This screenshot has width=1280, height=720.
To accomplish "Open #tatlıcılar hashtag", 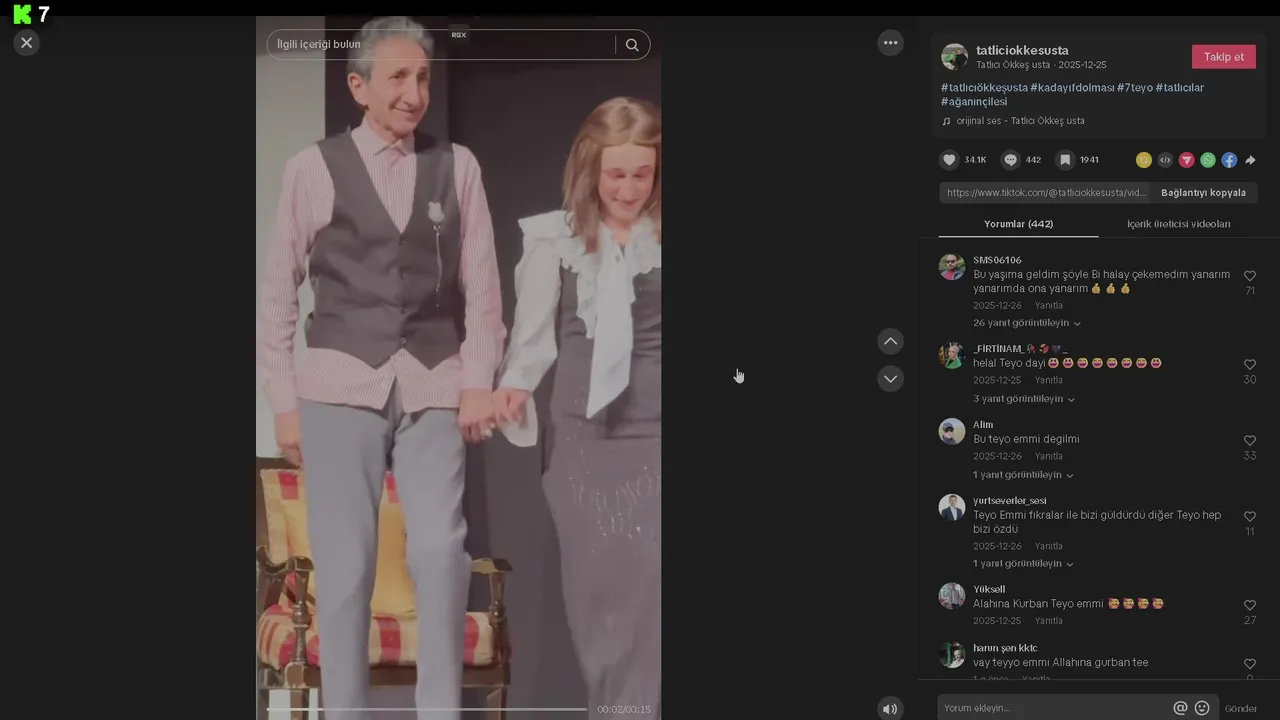I will pyautogui.click(x=1180, y=88).
